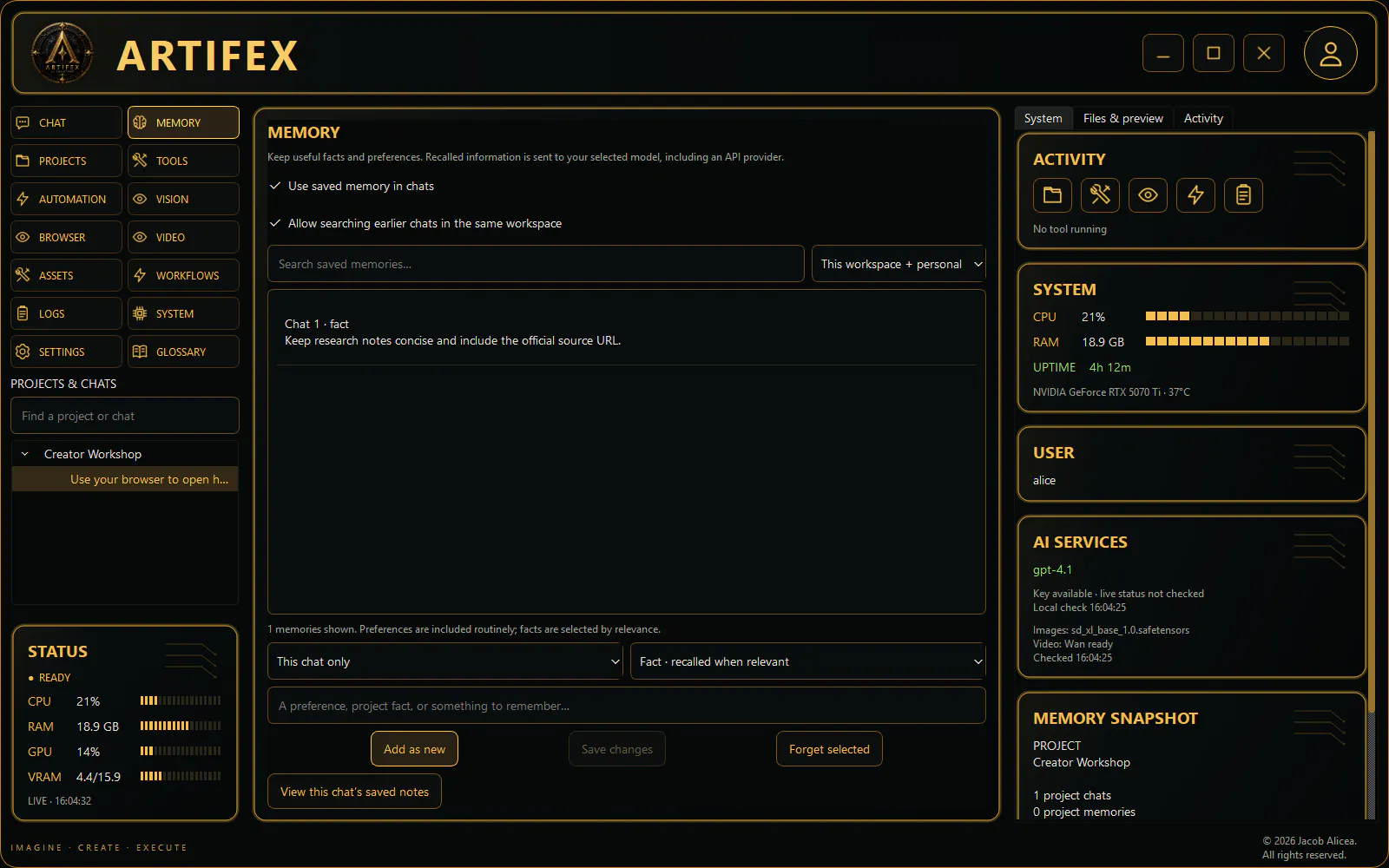This screenshot has width=1389, height=868.
Task: Click the 1 project chats entry
Action: 1071,795
